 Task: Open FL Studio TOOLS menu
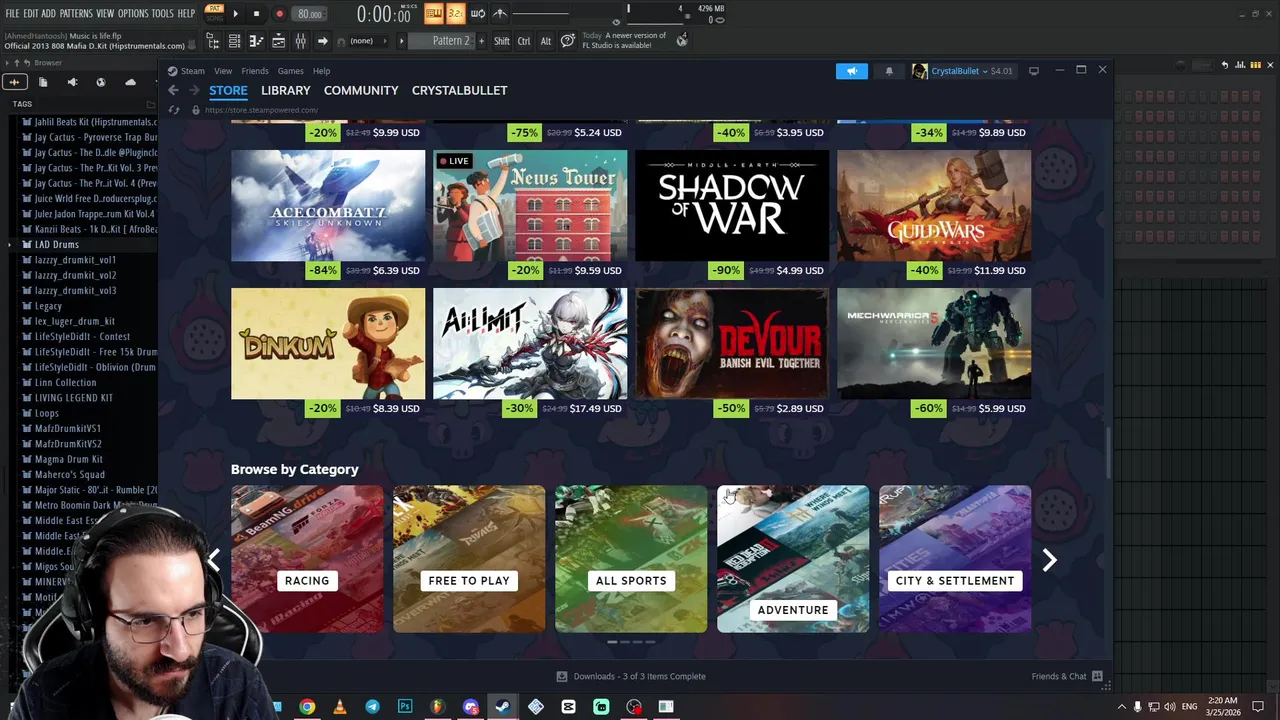(162, 13)
